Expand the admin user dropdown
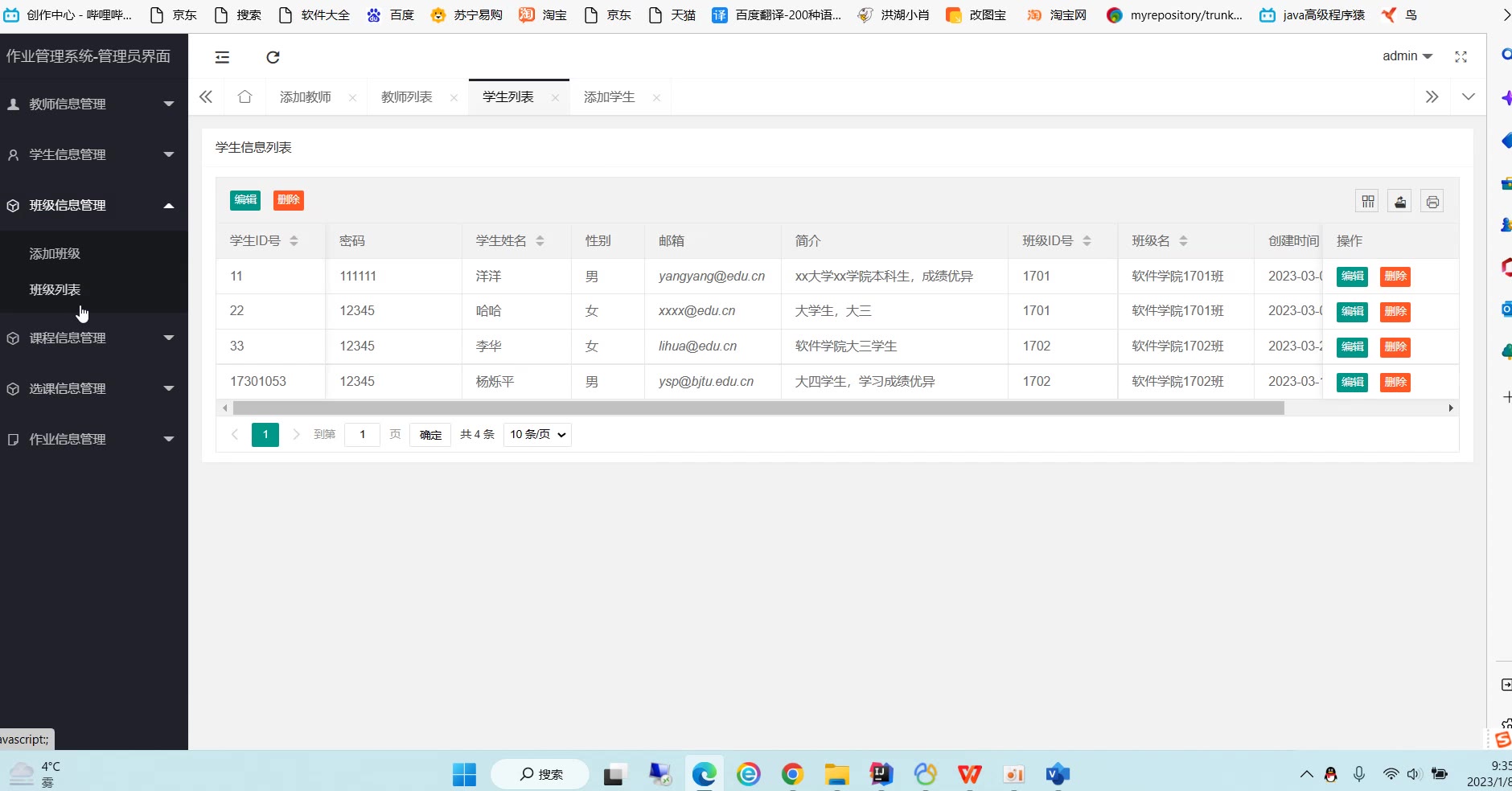This screenshot has height=791, width=1512. pos(1407,56)
